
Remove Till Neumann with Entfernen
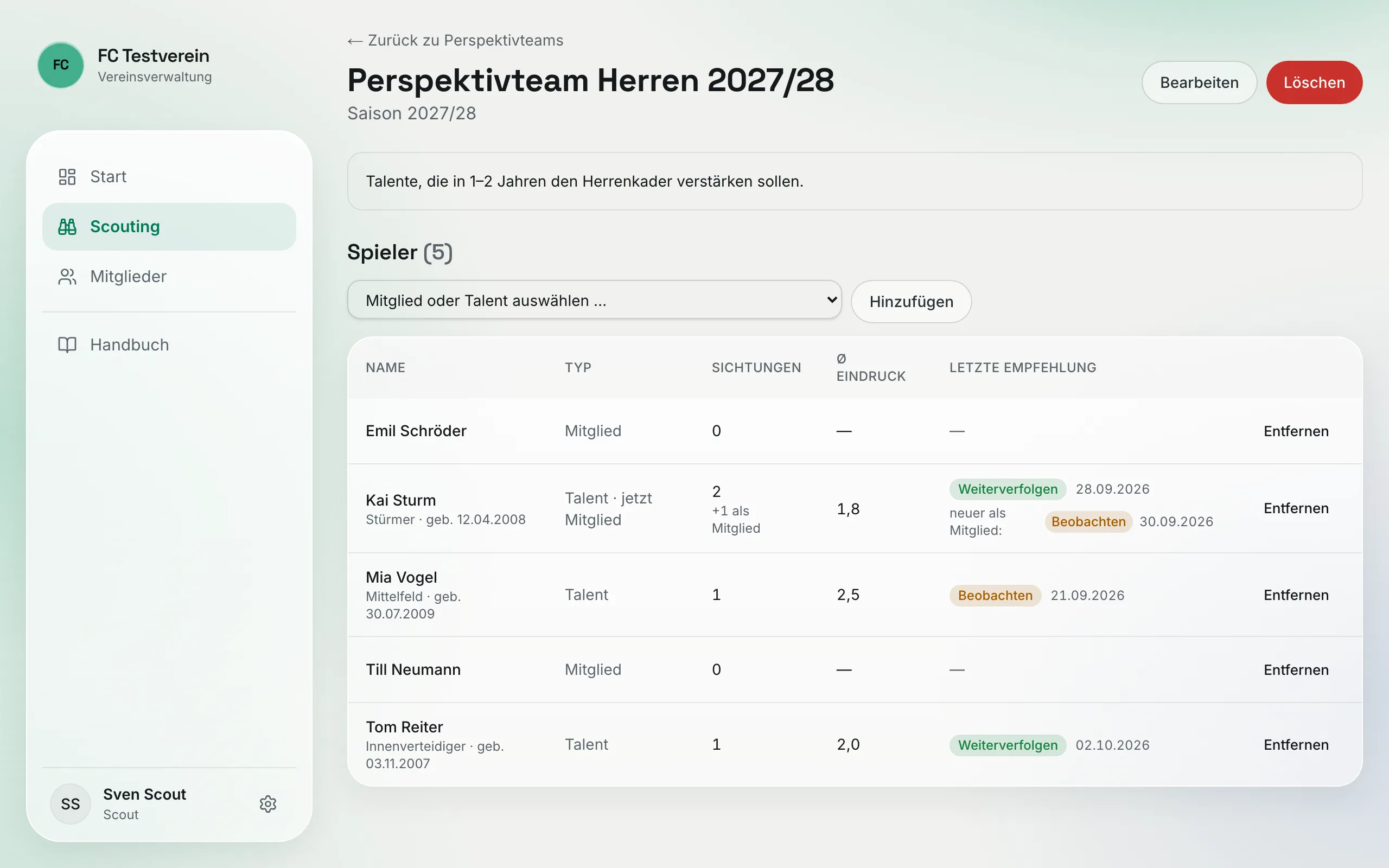coord(1296,670)
